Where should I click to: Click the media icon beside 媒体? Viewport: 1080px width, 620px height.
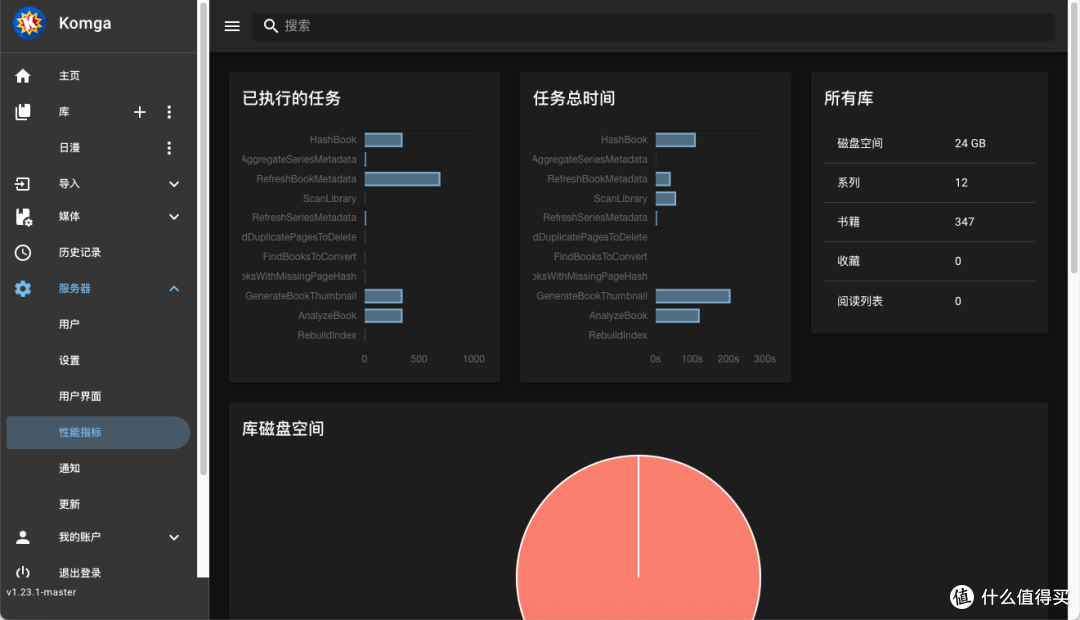coord(23,217)
